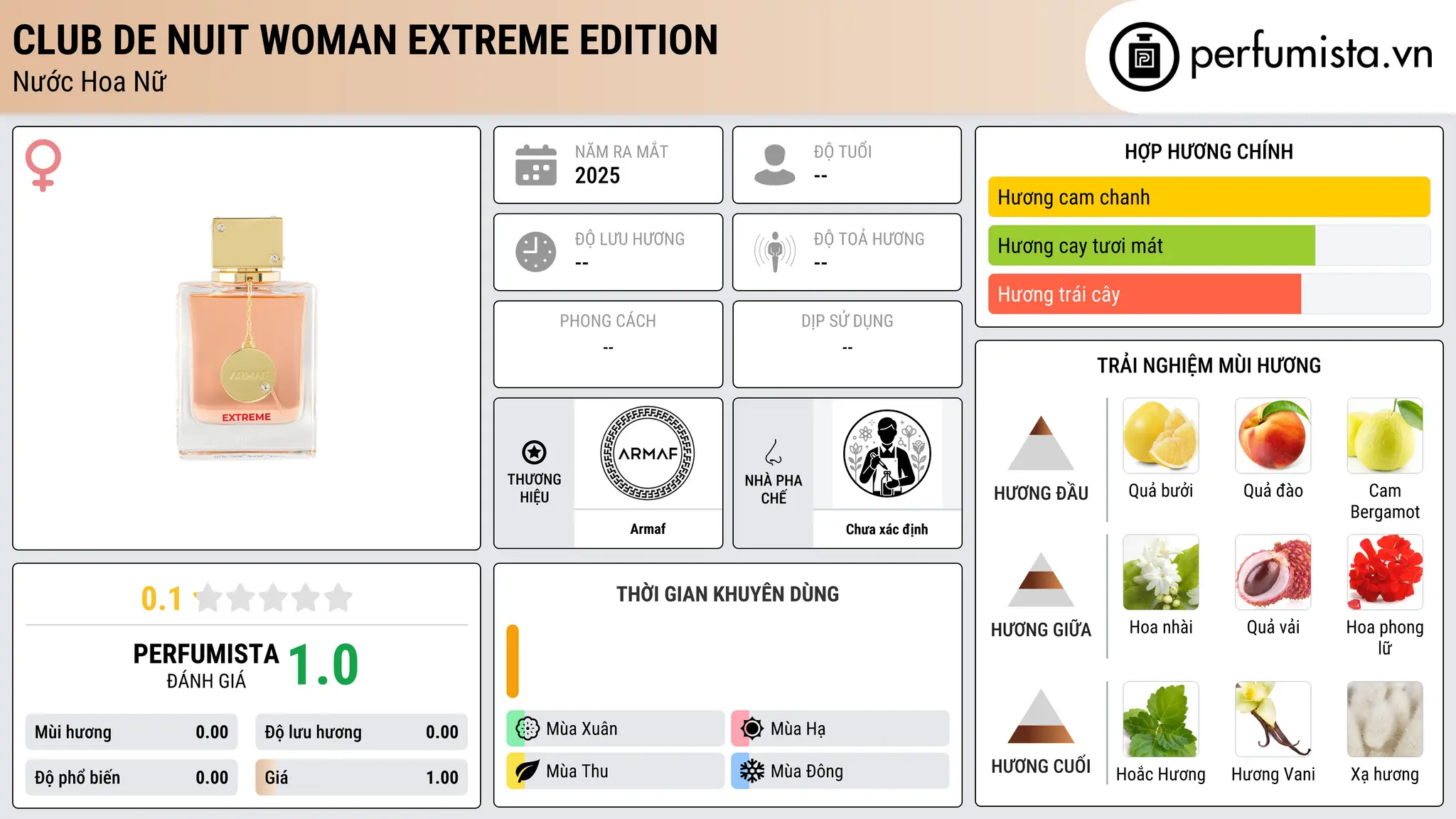The height and width of the screenshot is (819, 1456).
Task: Click the Độ lưu hương score row
Action: [362, 732]
